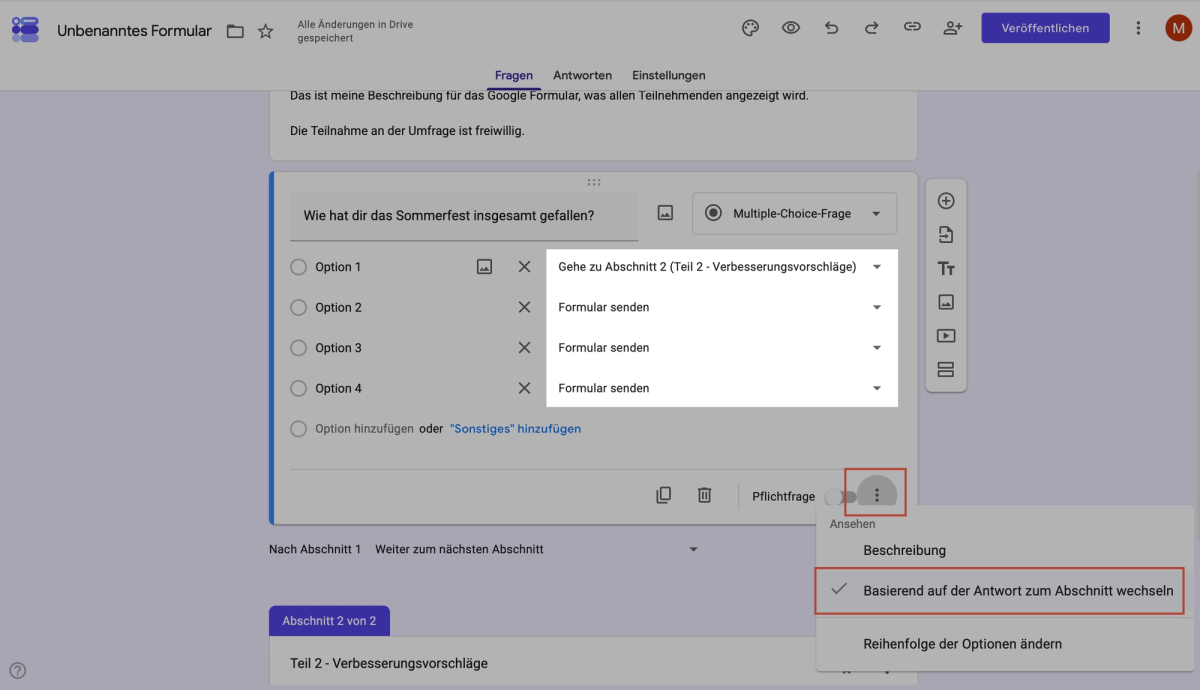This screenshot has height=690, width=1200.
Task: Open the Multiple-Choice-Frage question type dropdown
Action: (794, 213)
